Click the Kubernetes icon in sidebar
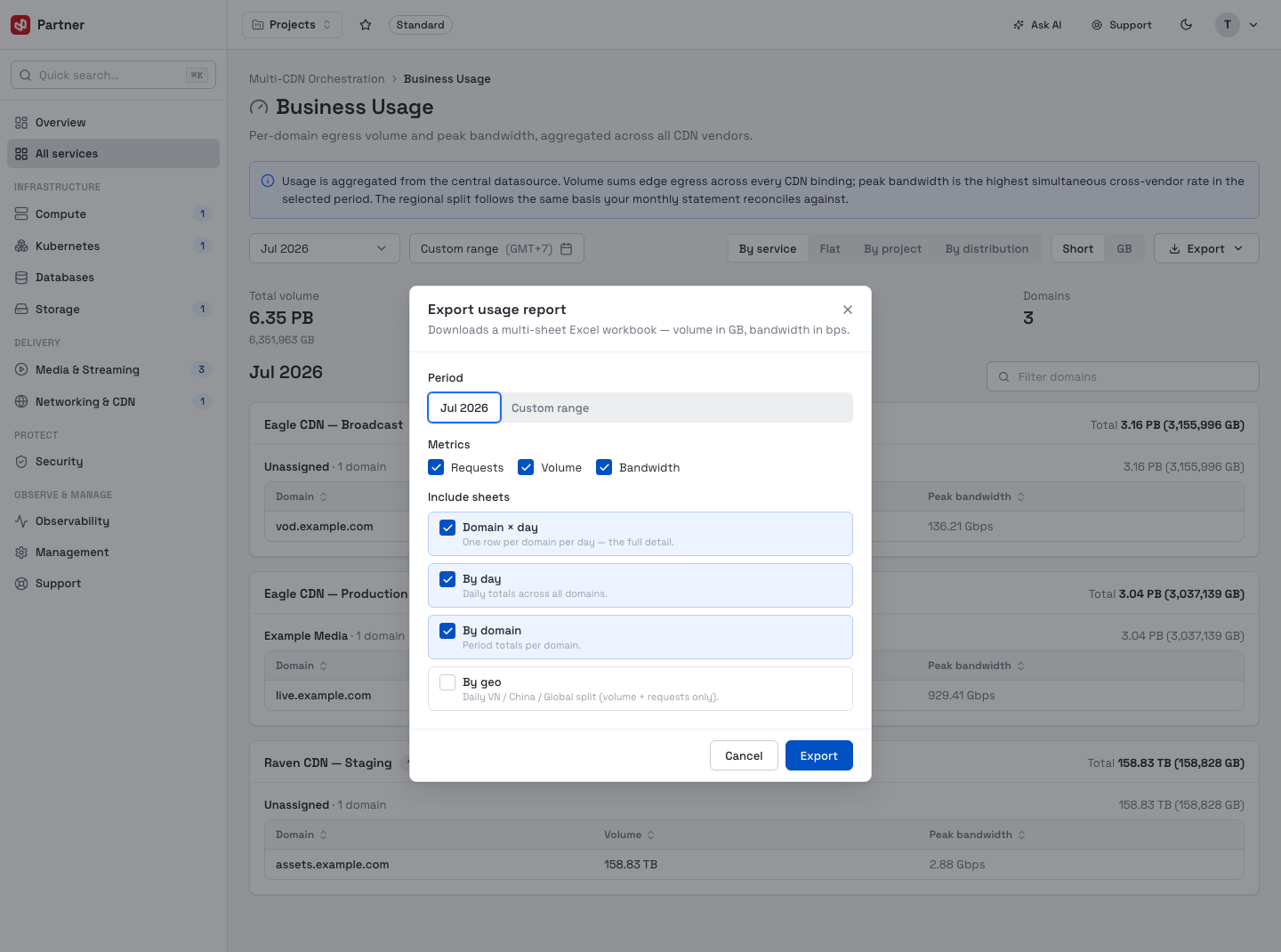This screenshot has height=952, width=1281. pos(21,246)
